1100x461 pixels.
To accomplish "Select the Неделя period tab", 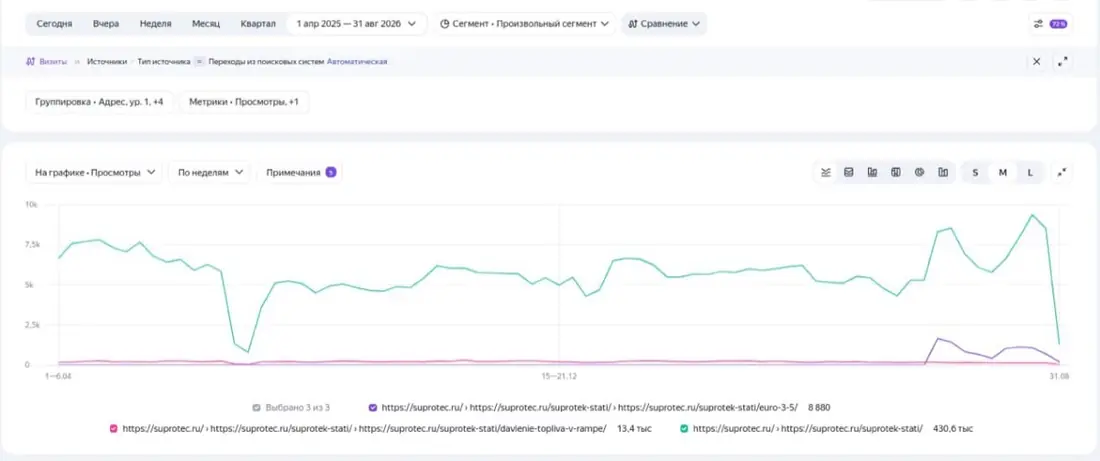I will [x=156, y=24].
